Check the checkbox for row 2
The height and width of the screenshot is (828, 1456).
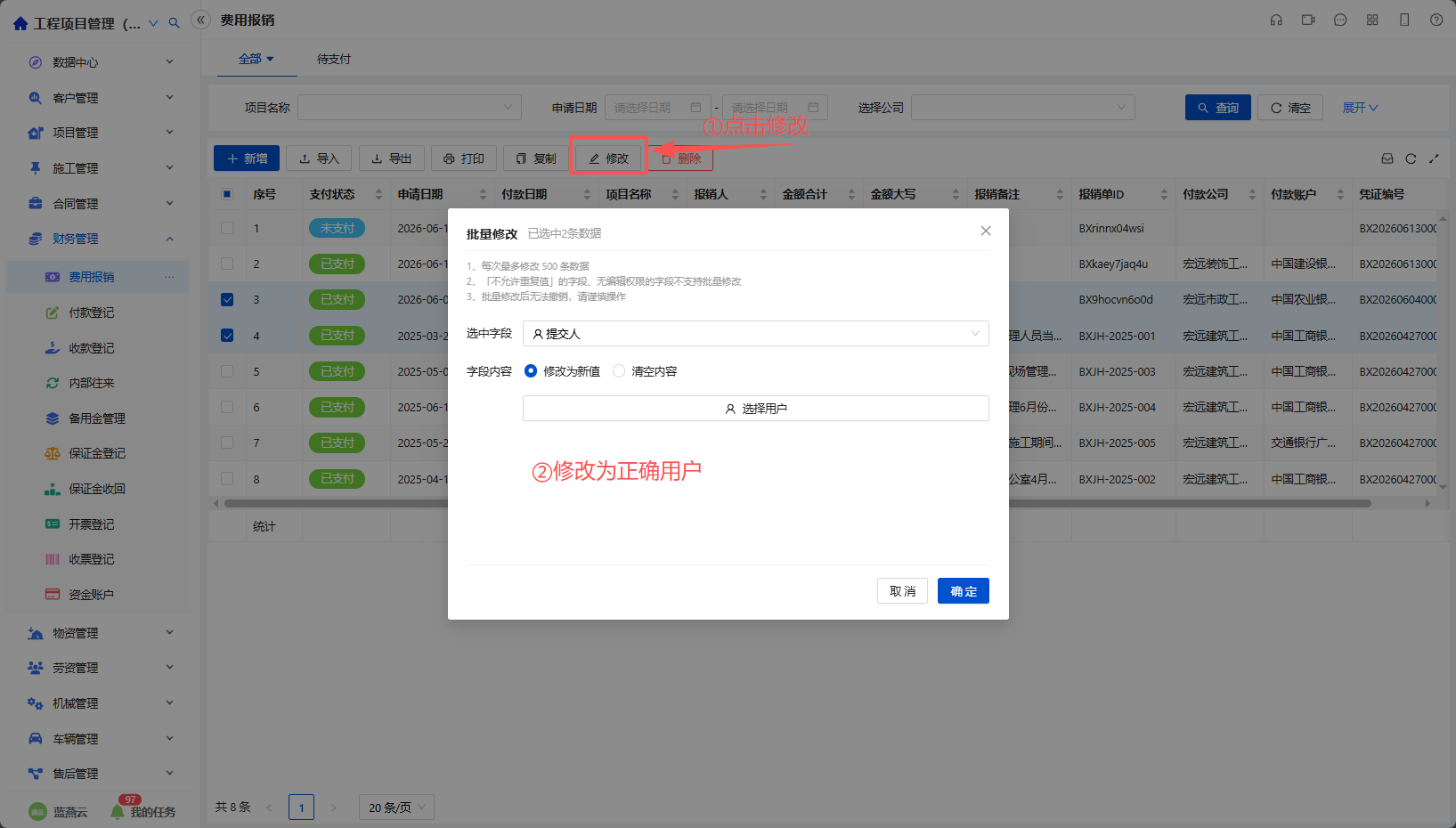point(227,264)
